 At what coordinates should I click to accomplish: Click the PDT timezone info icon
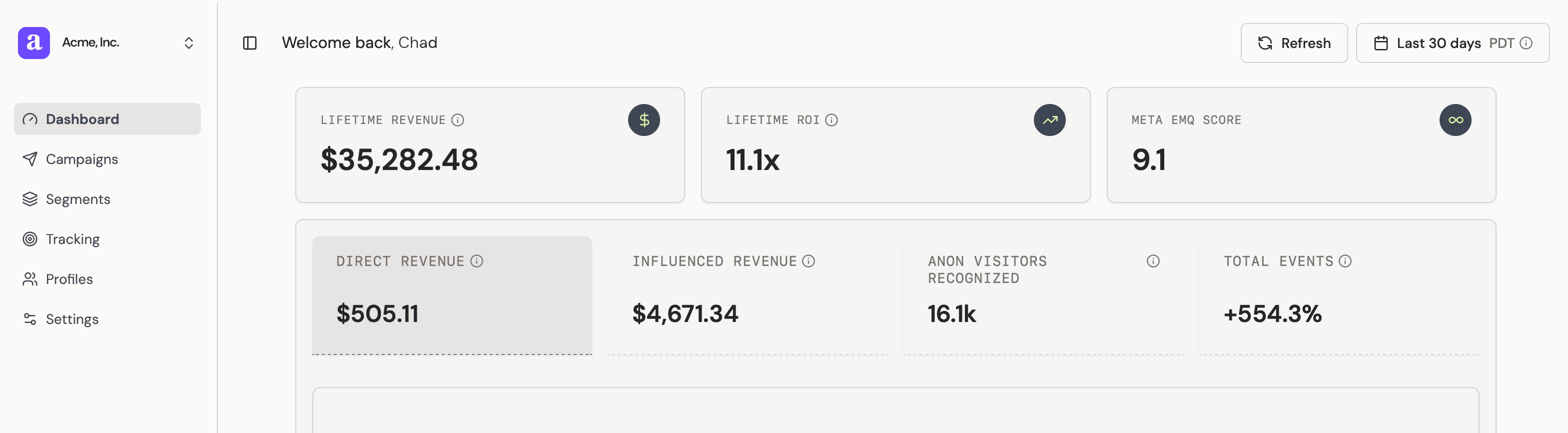pyautogui.click(x=1526, y=43)
